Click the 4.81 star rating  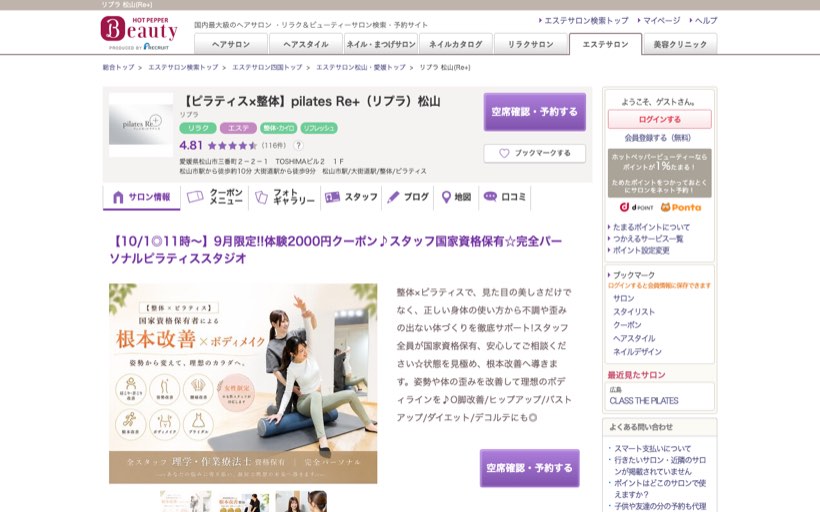point(218,145)
